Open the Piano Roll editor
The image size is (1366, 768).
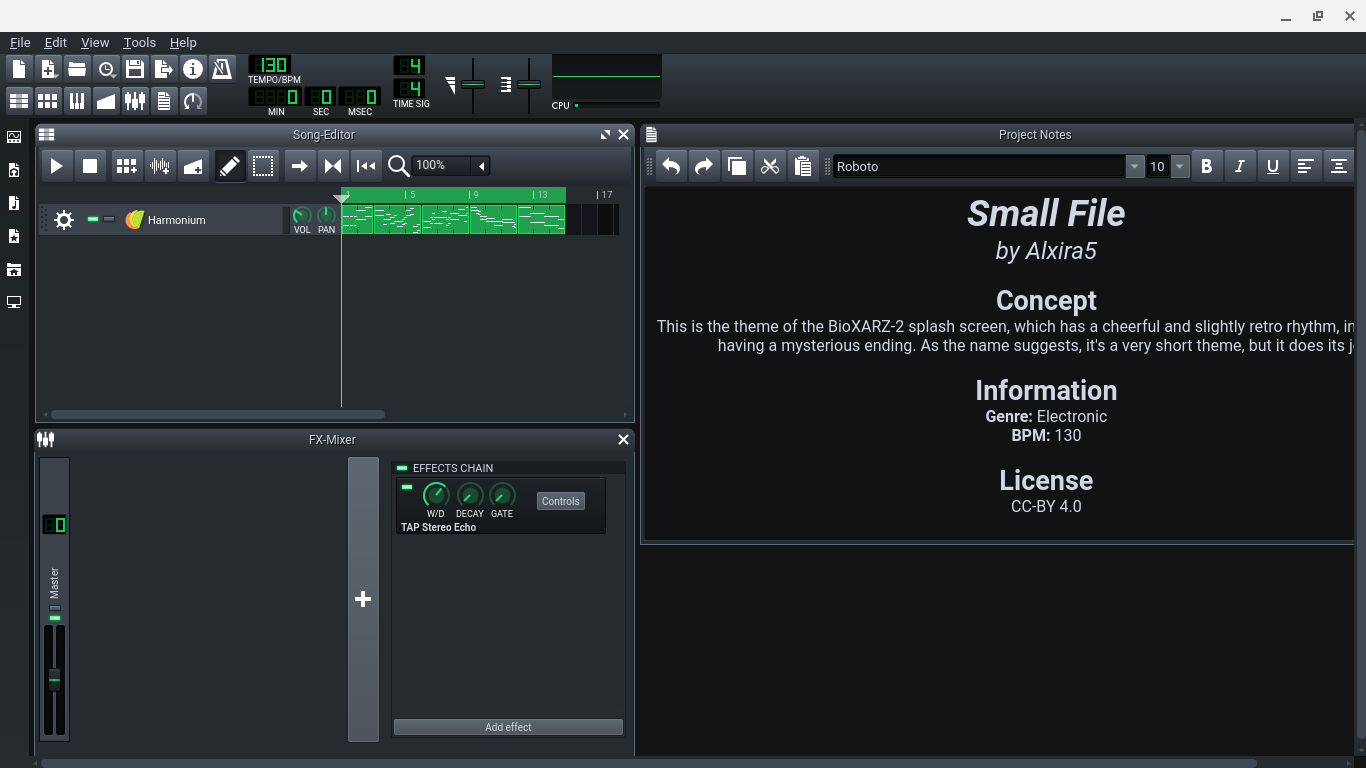(77, 101)
